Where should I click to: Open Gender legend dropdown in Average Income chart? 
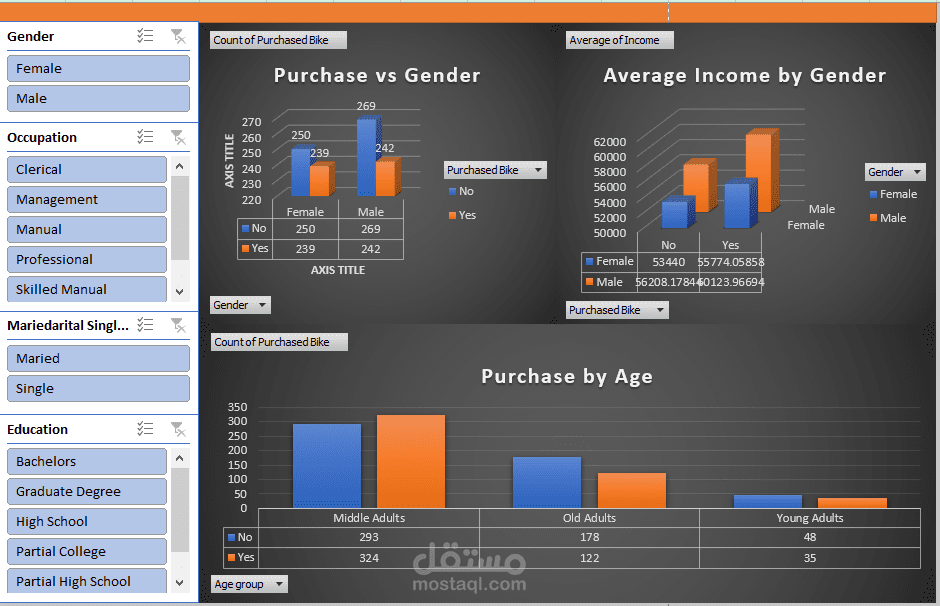(894, 171)
